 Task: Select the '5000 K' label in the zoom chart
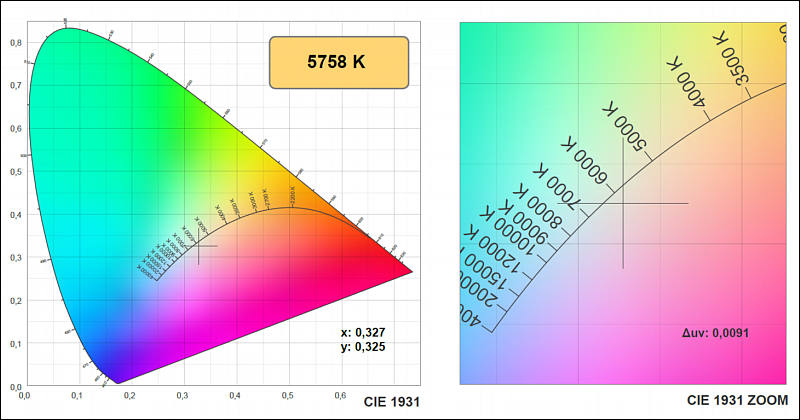[x=624, y=127]
